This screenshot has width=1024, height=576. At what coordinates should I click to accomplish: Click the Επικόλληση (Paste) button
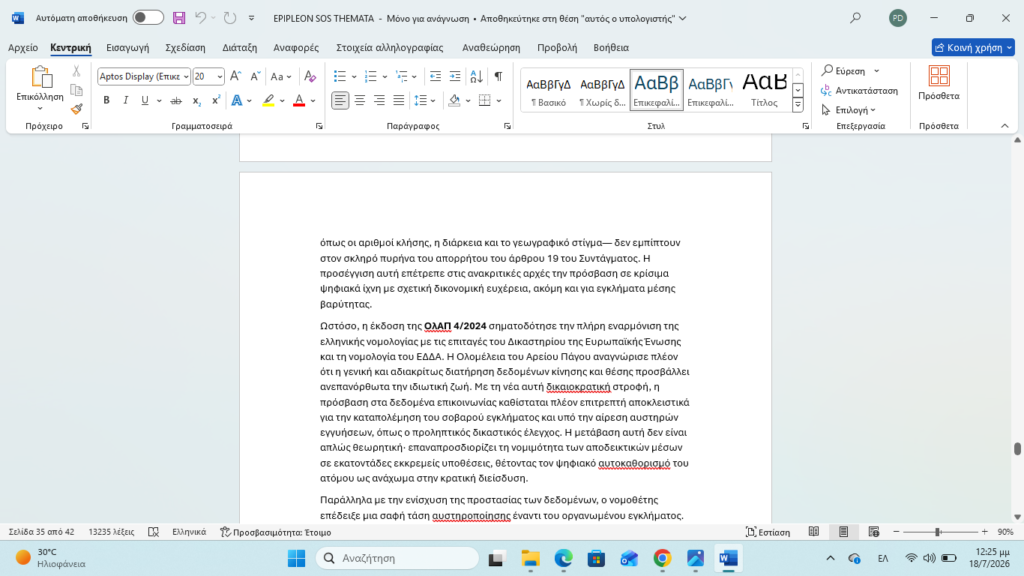pos(40,89)
